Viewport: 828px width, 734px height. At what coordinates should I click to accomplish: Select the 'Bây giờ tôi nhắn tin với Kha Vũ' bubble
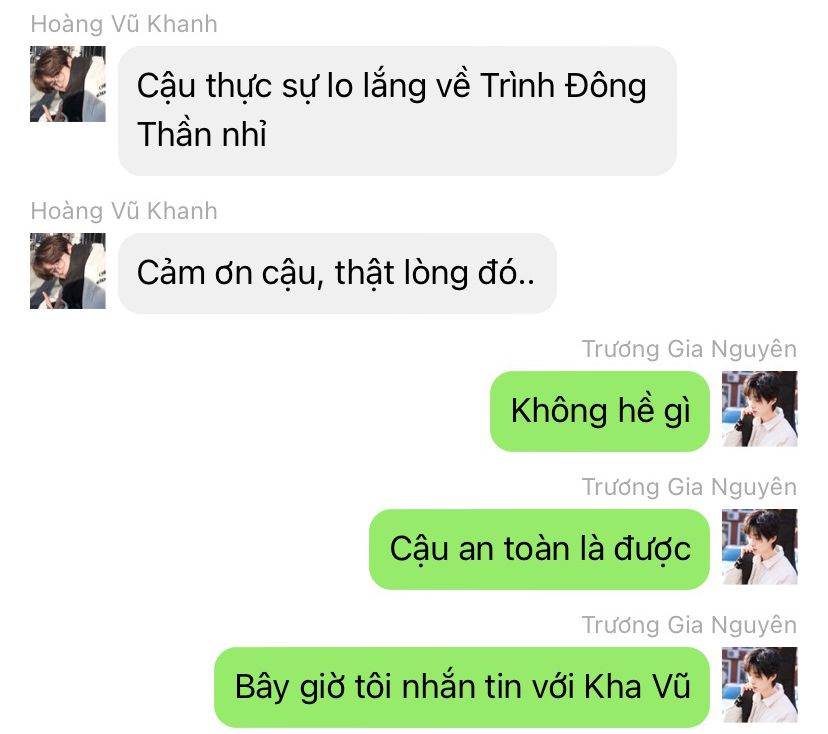(462, 687)
